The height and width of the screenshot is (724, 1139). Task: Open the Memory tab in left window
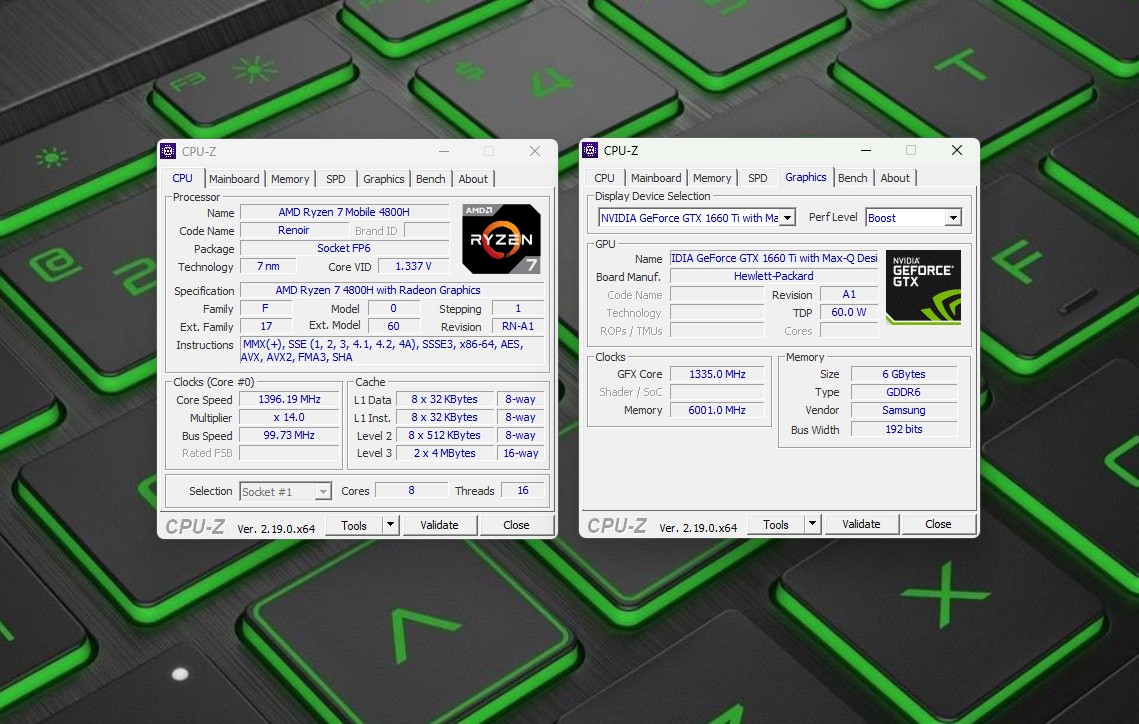click(290, 179)
